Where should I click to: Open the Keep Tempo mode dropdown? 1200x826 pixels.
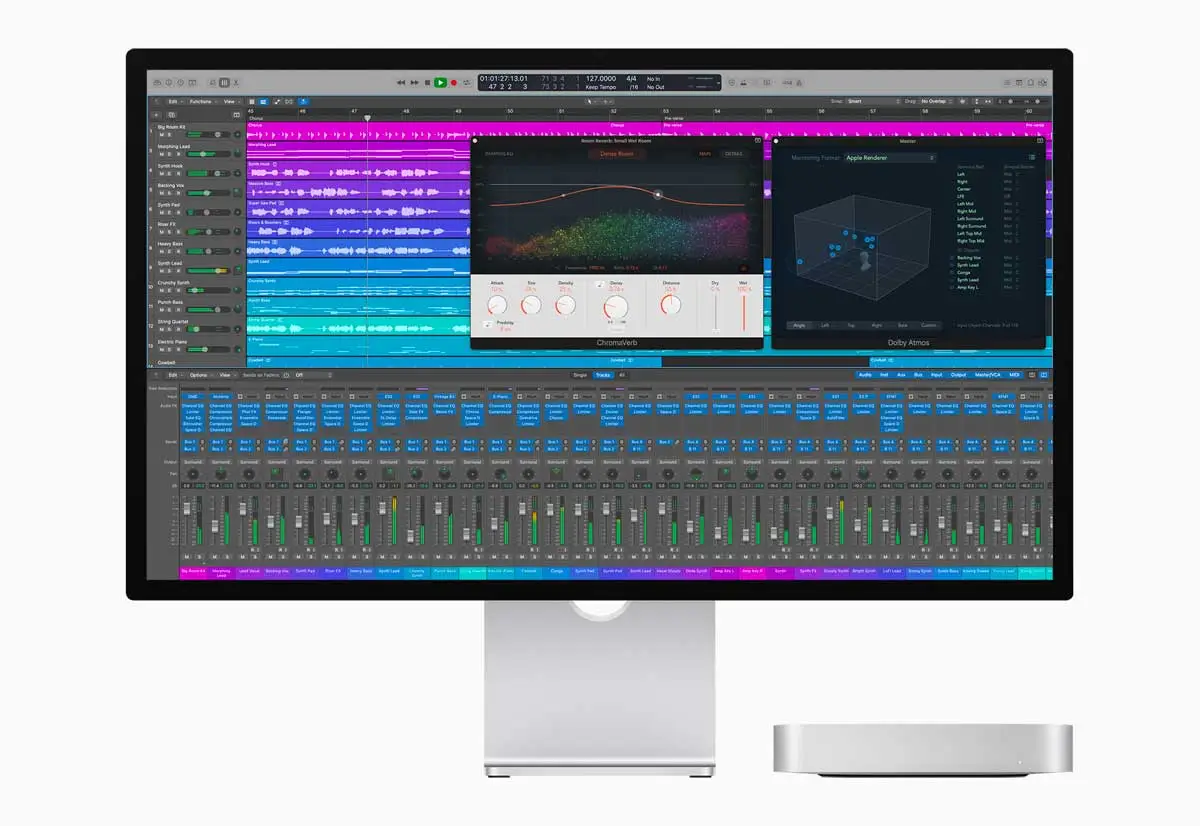tap(600, 87)
